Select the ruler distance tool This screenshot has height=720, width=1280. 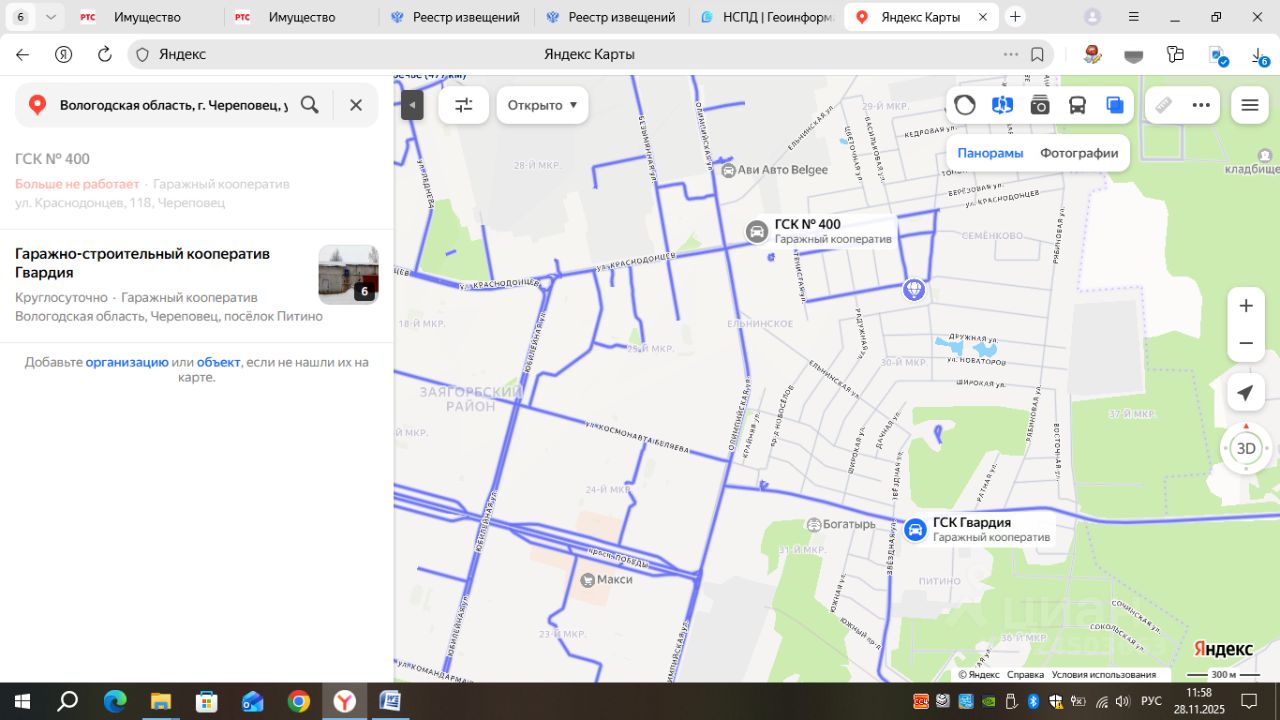point(1164,105)
